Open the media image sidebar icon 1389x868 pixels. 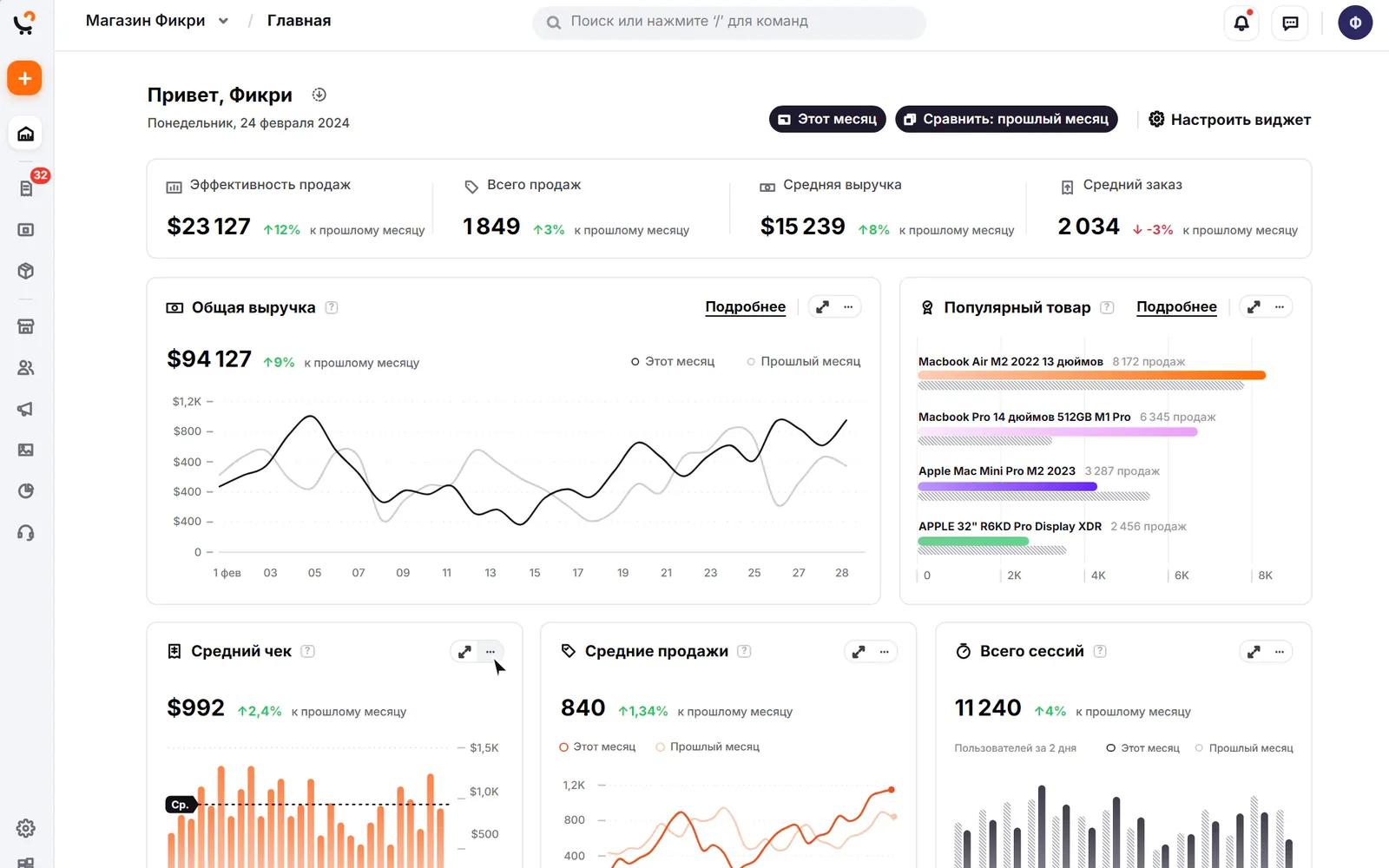(x=26, y=450)
